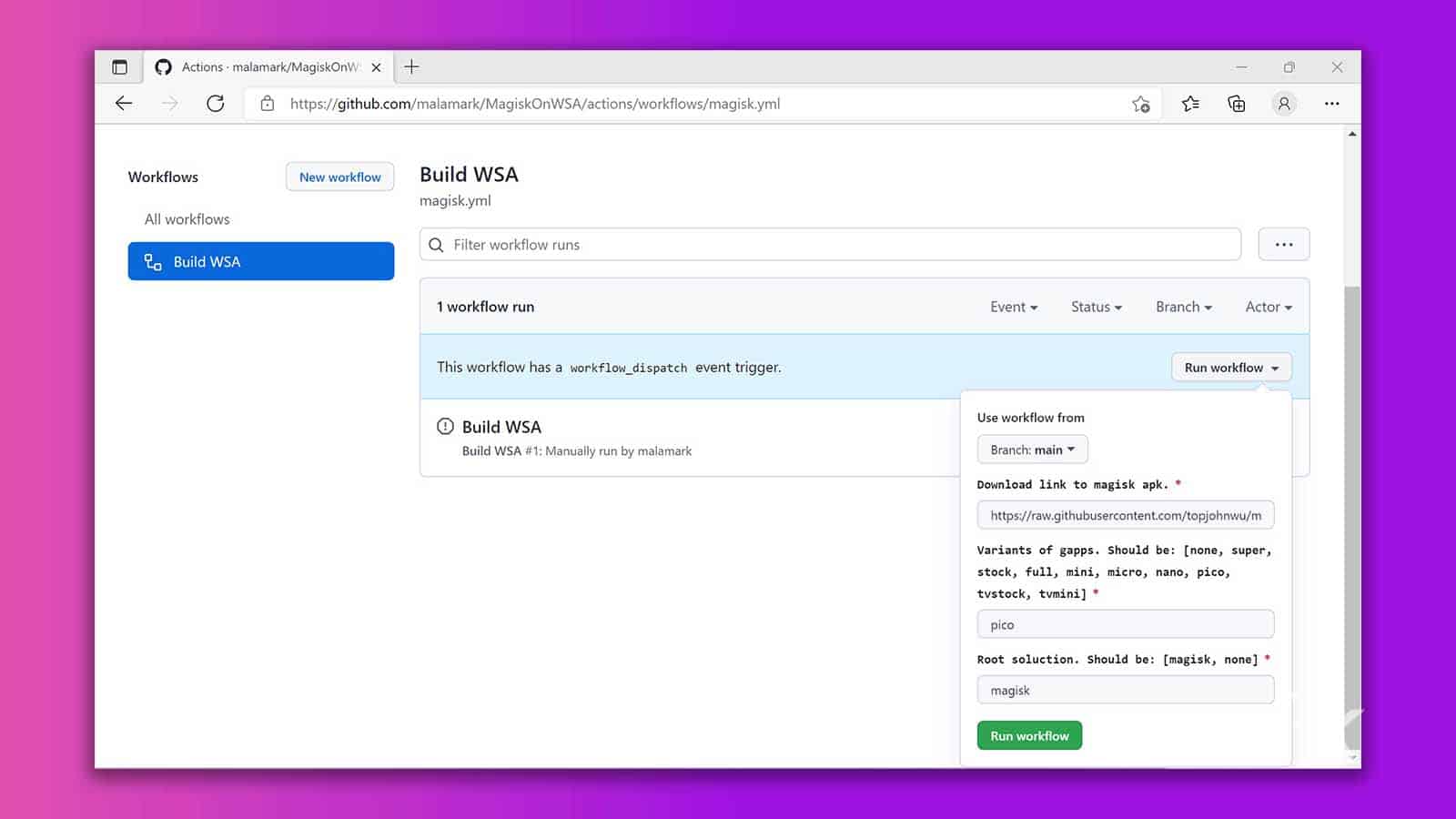Screen dimensions: 1456x819
Task: Expand the Branch filter dropdown
Action: [1184, 308]
